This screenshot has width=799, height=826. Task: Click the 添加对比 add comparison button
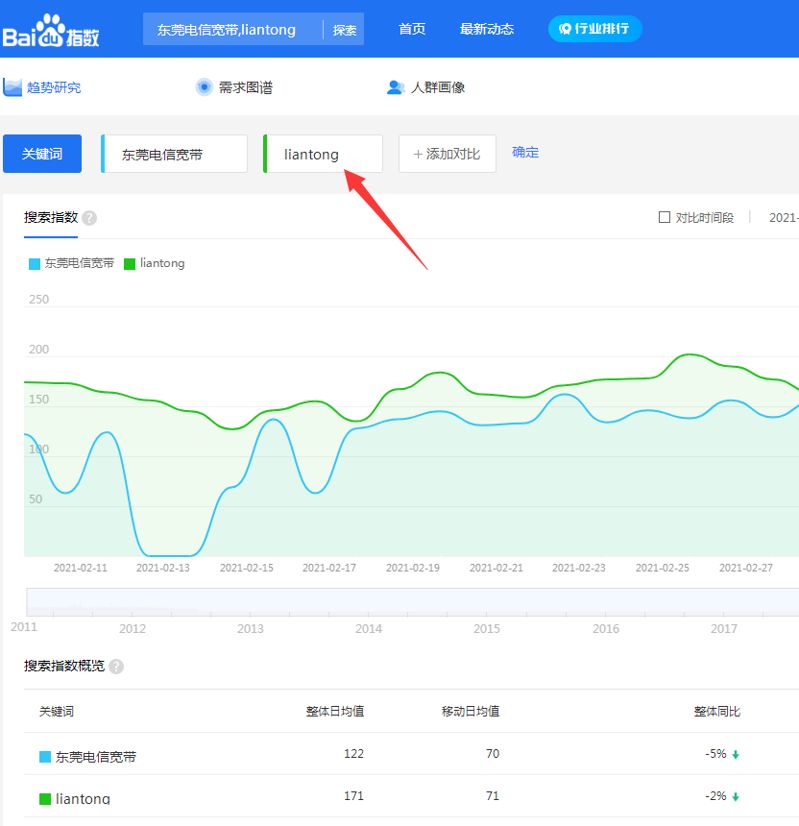pyautogui.click(x=447, y=154)
